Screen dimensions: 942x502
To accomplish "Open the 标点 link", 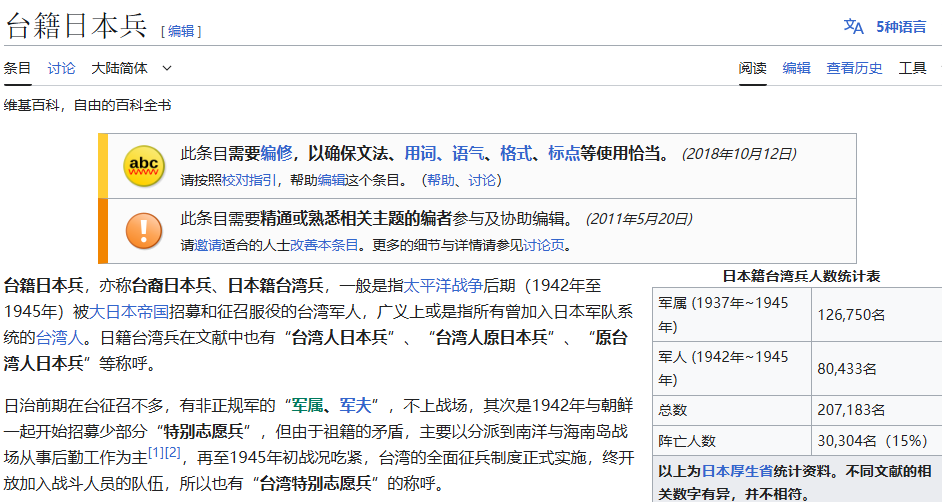I will (x=564, y=154).
